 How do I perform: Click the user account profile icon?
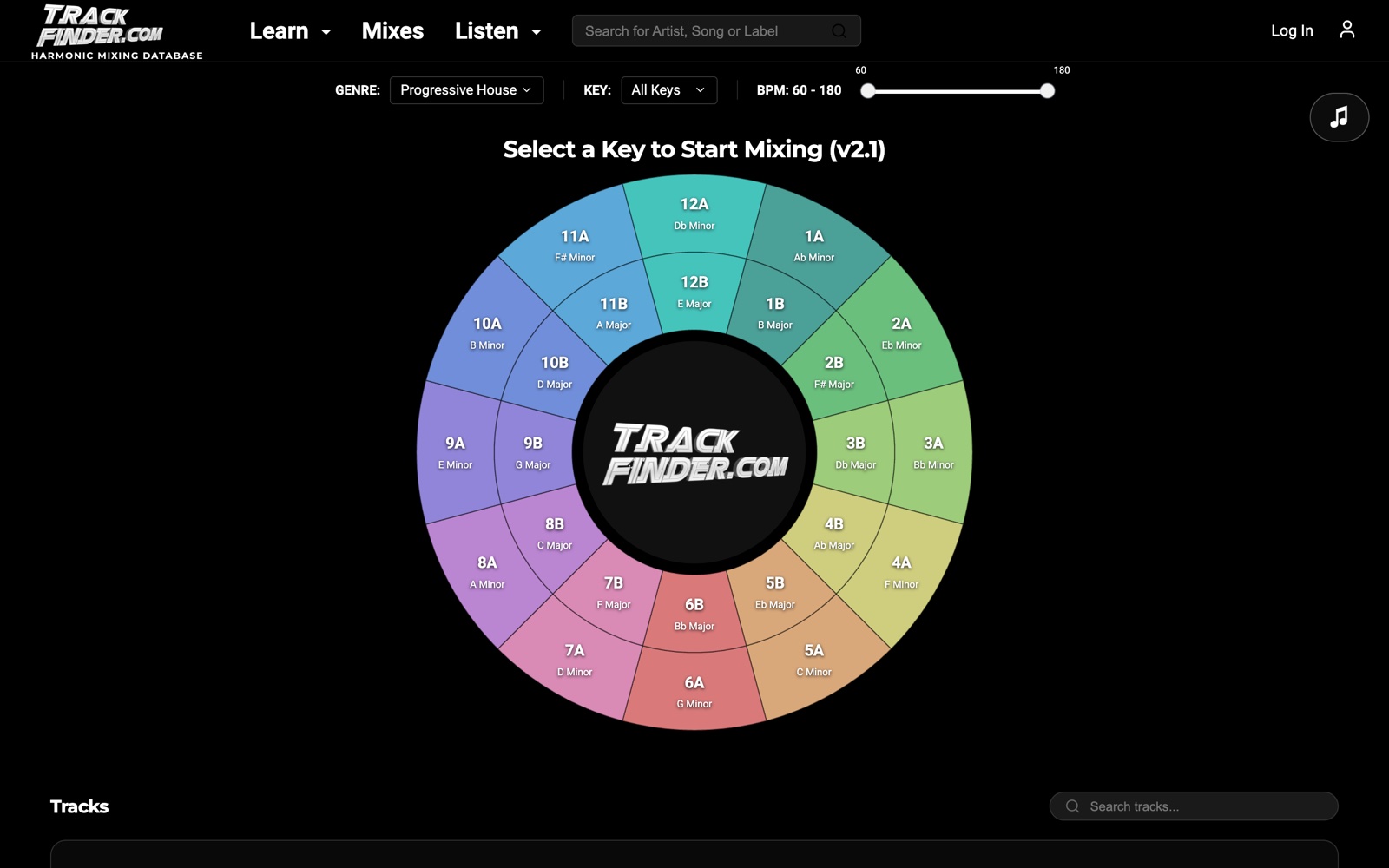pos(1346,30)
